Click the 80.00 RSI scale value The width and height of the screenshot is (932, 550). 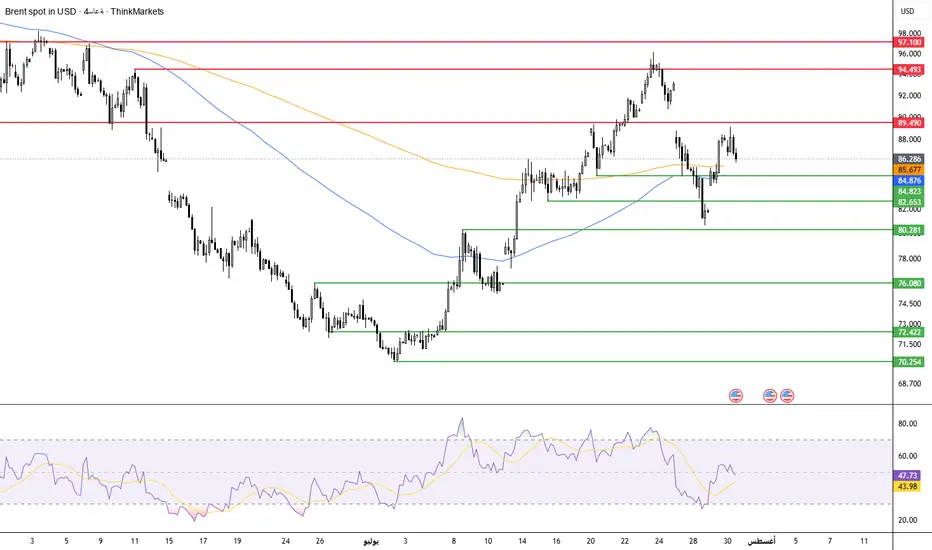tap(907, 424)
